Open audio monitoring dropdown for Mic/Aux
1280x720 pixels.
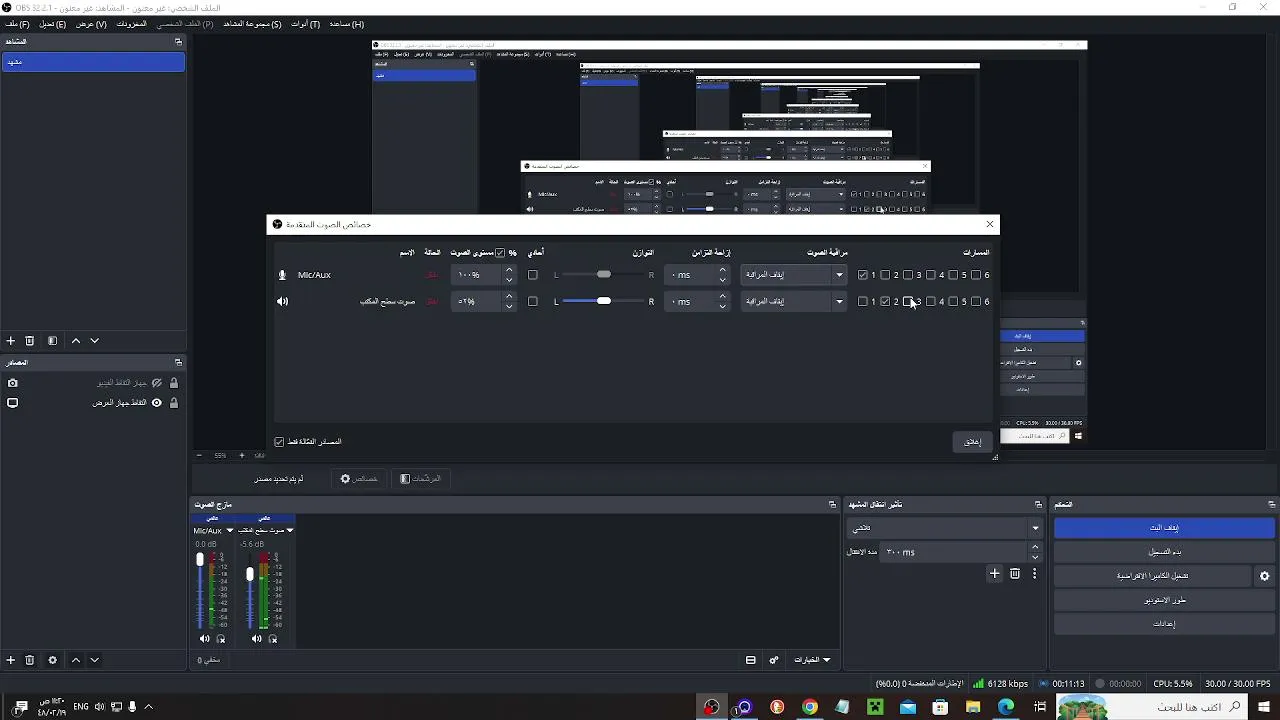point(793,275)
